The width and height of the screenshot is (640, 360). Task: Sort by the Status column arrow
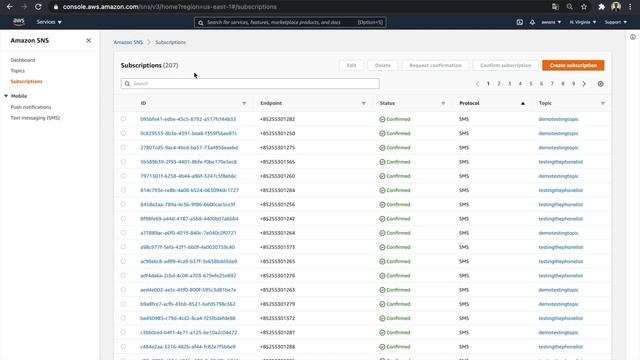point(443,103)
